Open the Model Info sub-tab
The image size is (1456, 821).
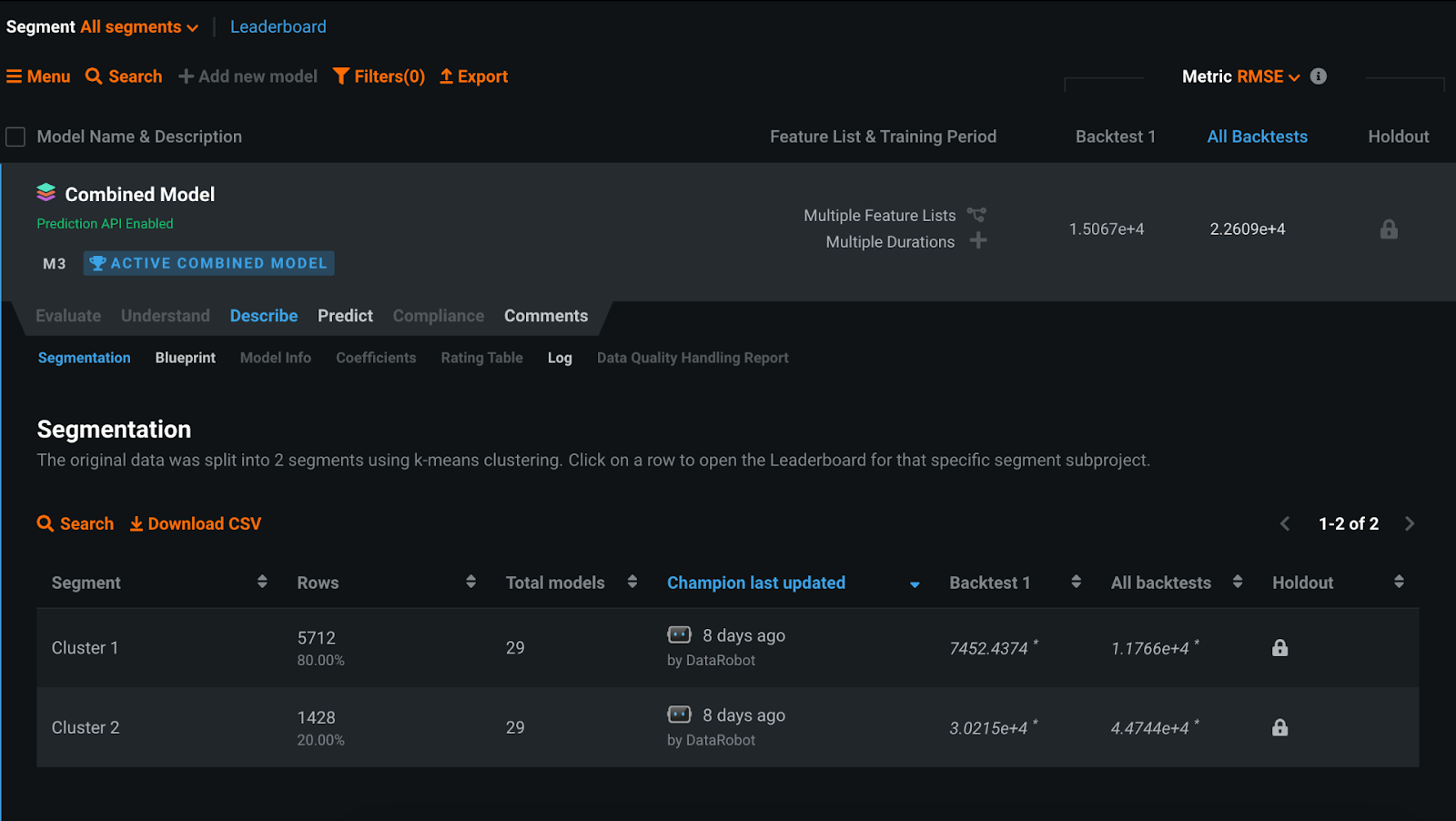pos(276,358)
